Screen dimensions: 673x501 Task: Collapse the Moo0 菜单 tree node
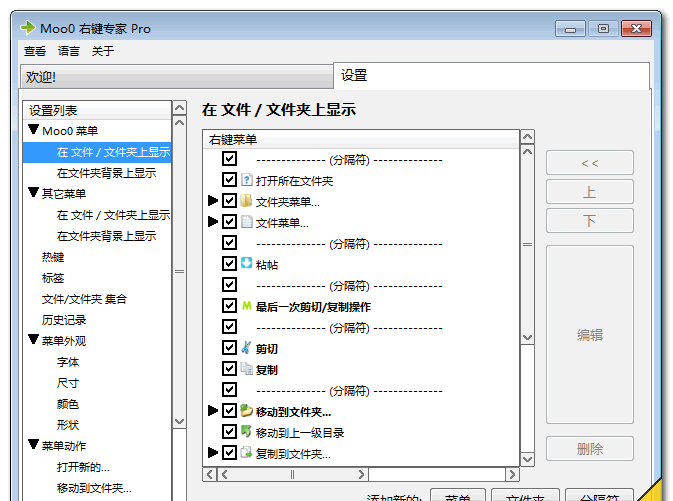(33, 130)
